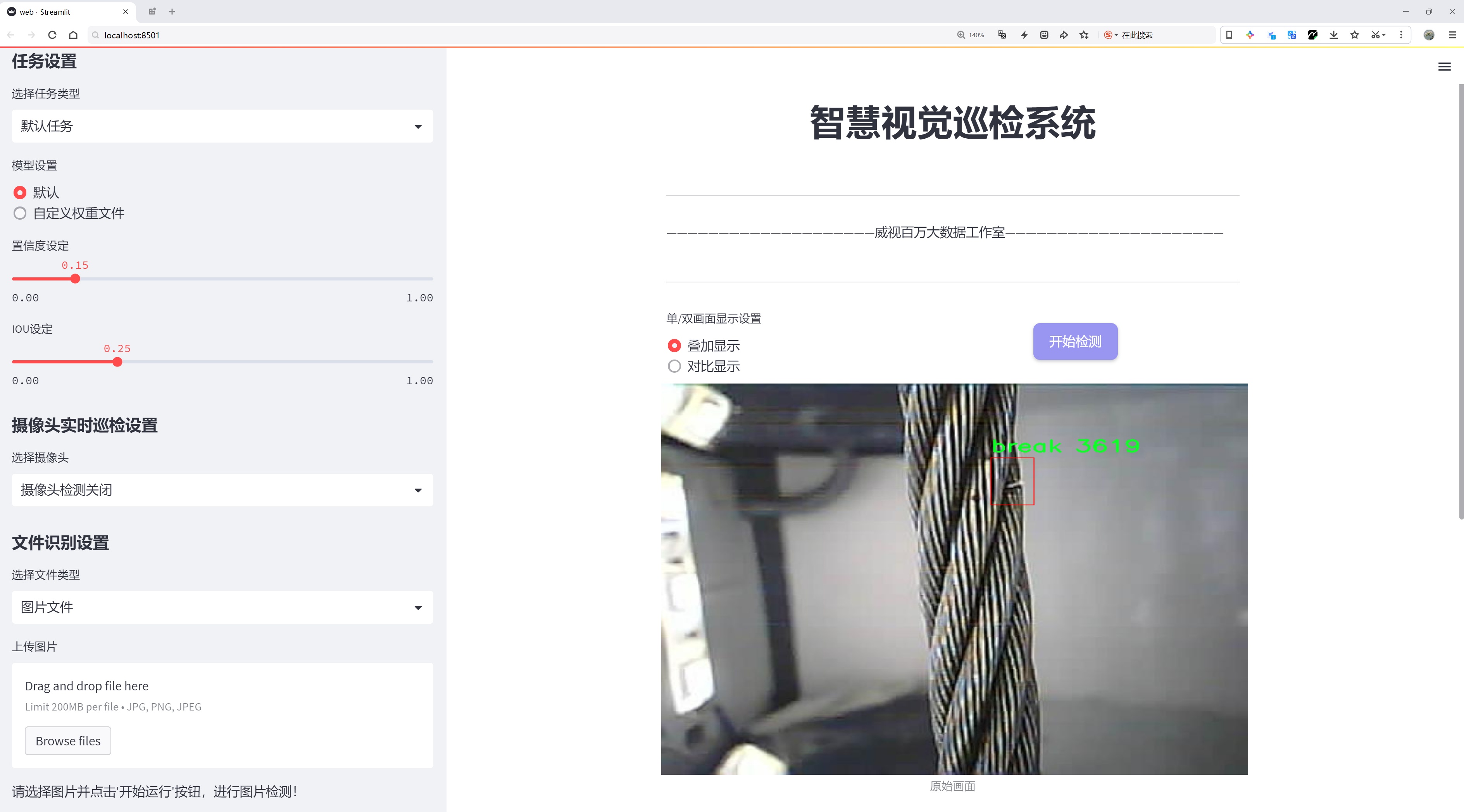
Task: Click the smiley face icon in address bar
Action: (1044, 35)
